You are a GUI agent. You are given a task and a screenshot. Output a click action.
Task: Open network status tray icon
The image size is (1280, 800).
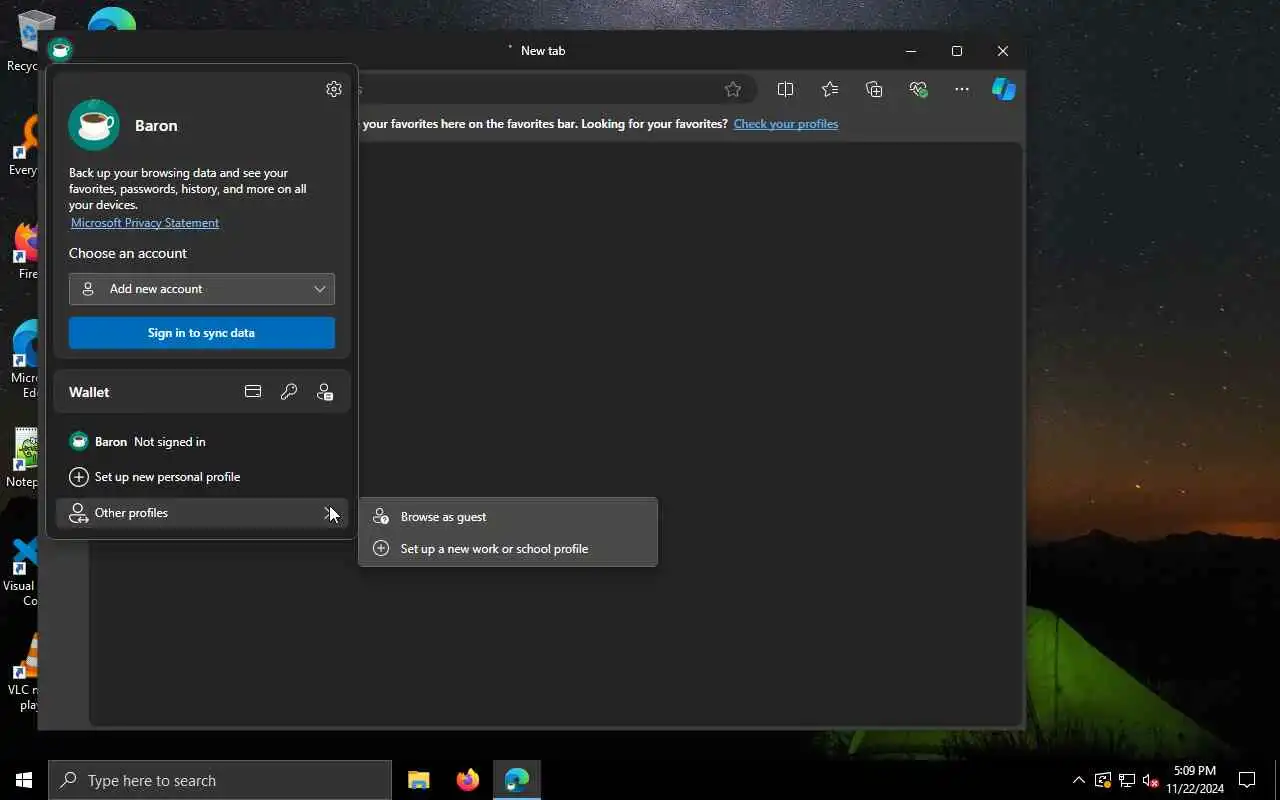click(1127, 780)
